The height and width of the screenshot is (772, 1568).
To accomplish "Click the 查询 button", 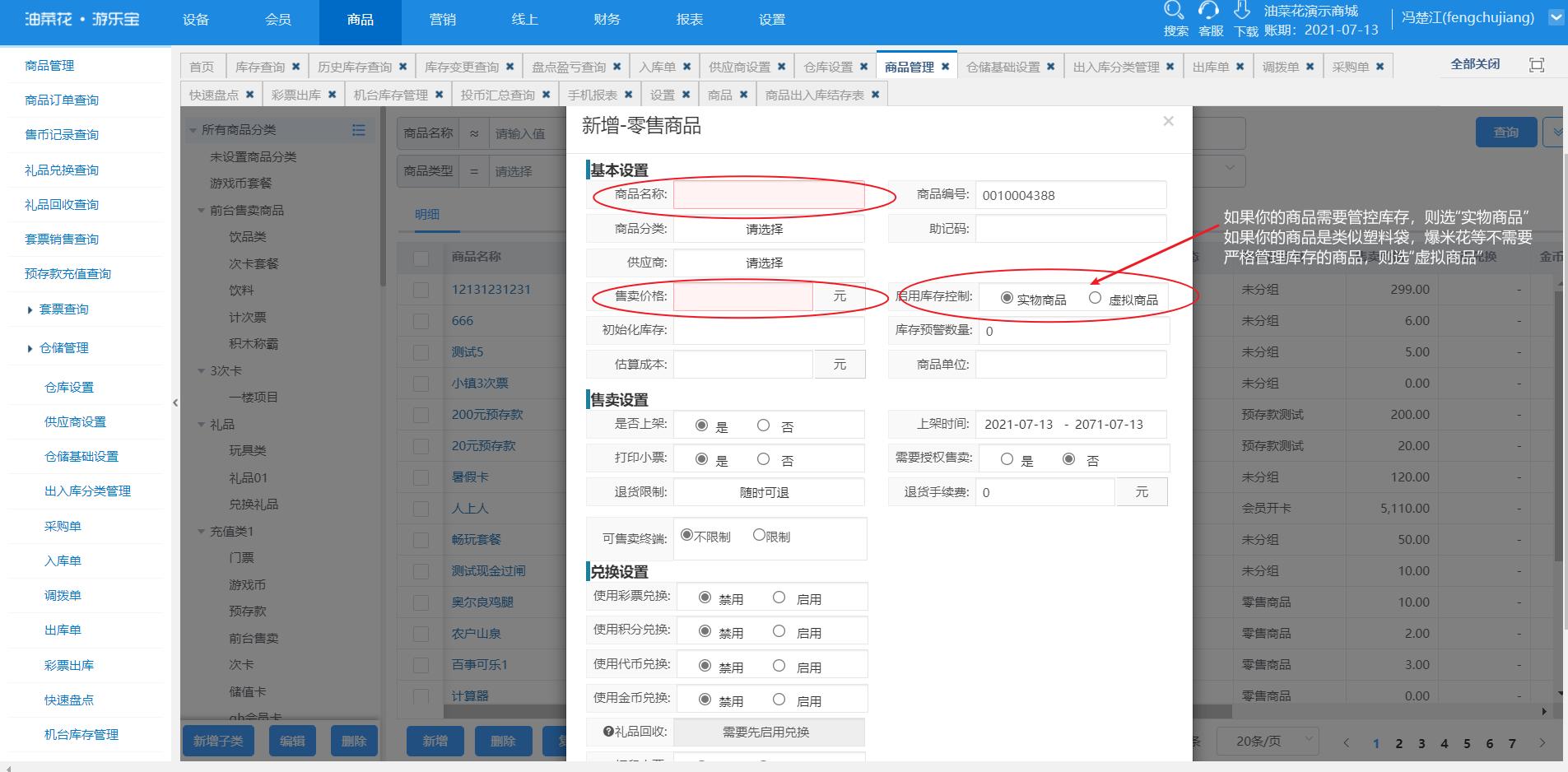I will [x=1506, y=132].
